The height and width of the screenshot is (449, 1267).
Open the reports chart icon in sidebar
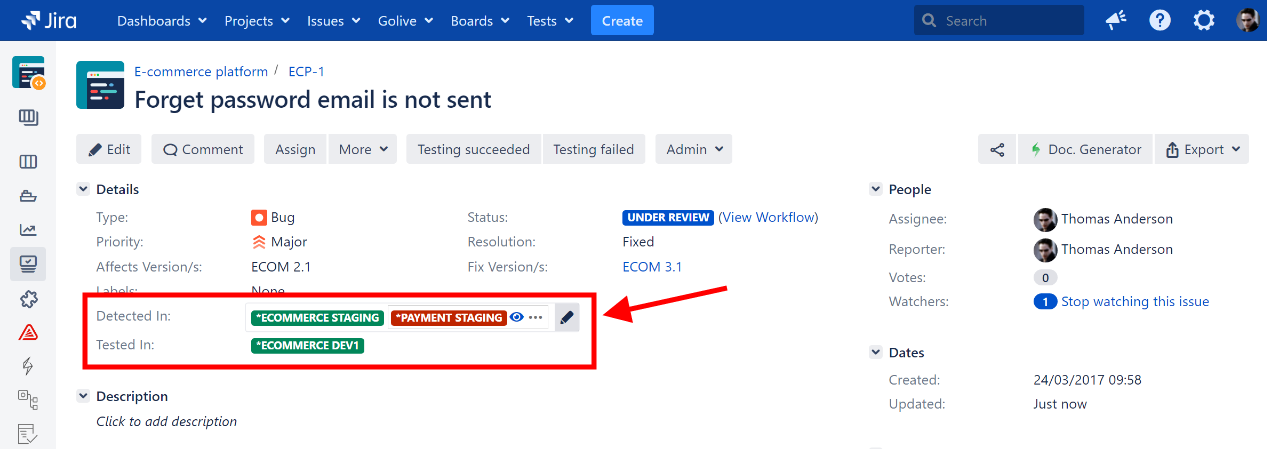[x=28, y=230]
